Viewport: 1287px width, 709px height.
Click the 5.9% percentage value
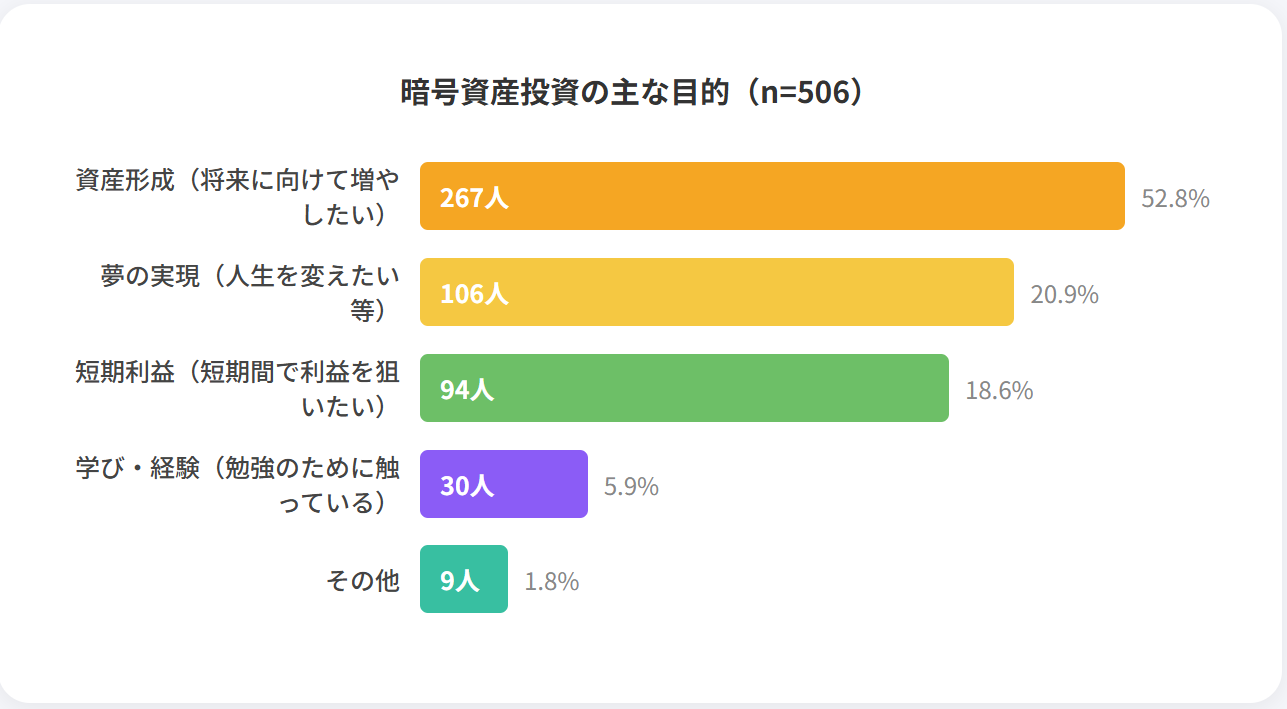[x=631, y=486]
